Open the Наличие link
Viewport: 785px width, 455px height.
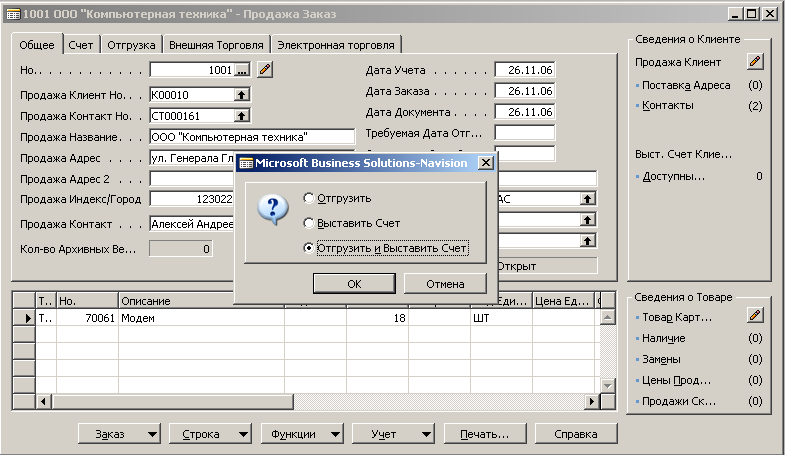(x=664, y=338)
